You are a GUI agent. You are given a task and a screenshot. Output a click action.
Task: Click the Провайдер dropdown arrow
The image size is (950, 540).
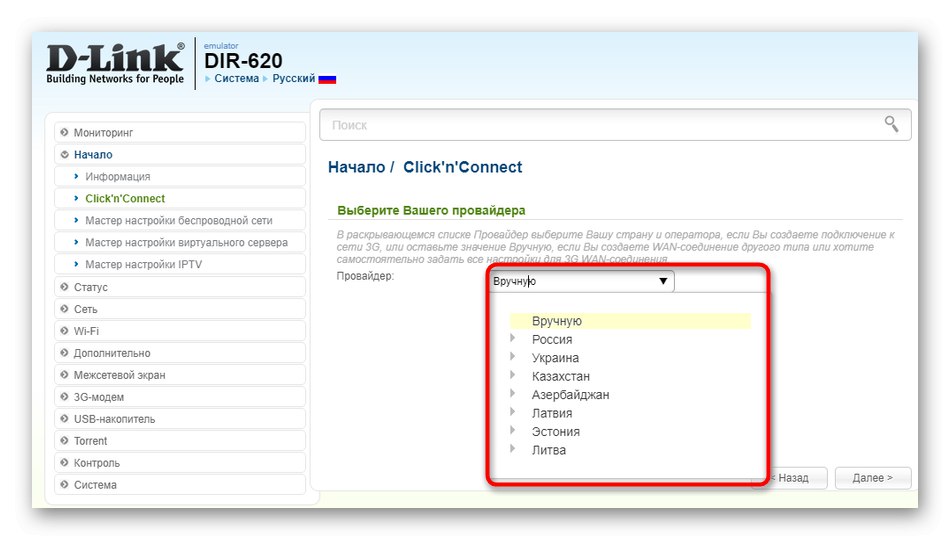point(663,281)
